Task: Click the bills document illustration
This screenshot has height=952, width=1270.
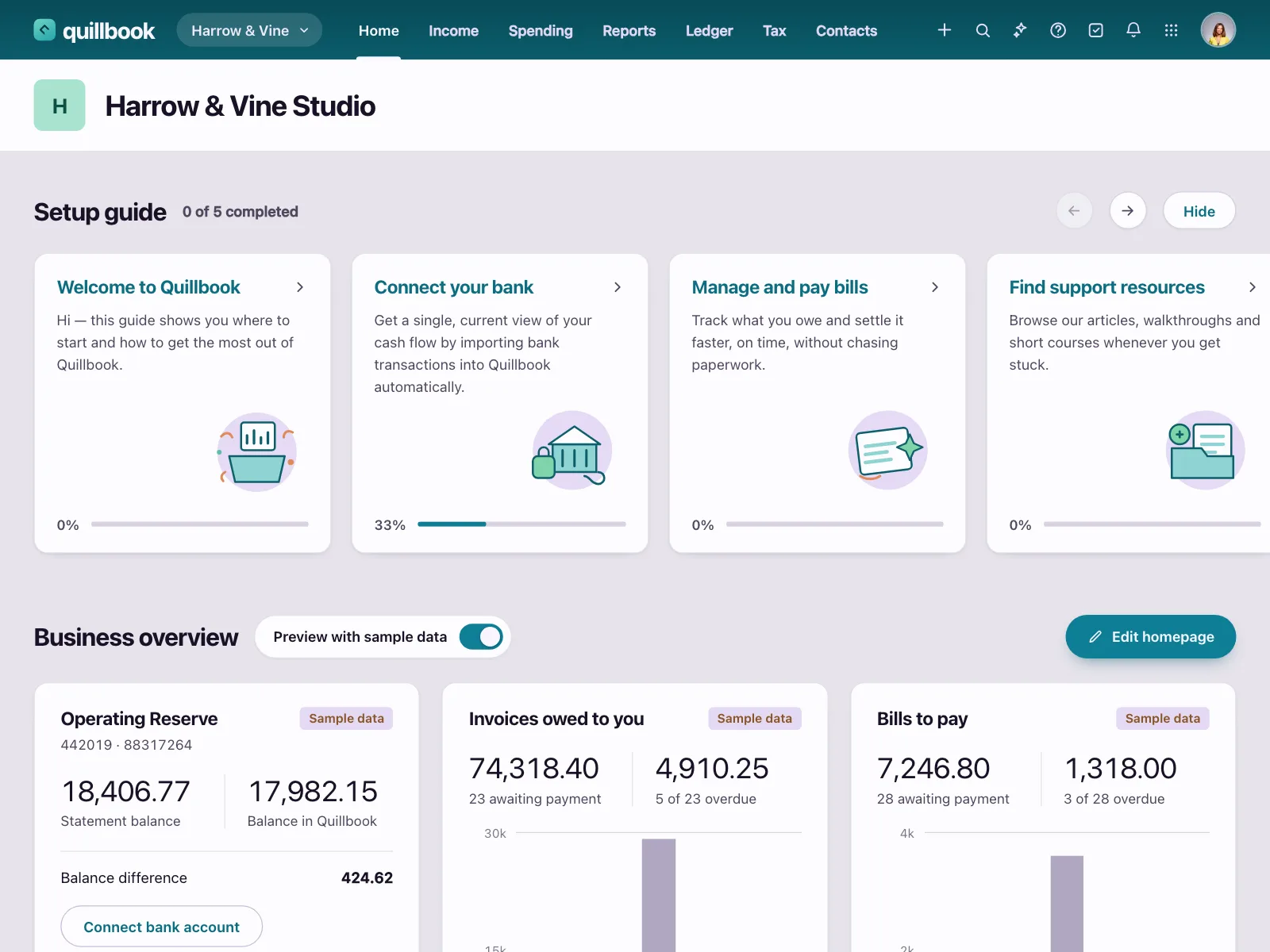Action: click(x=888, y=450)
